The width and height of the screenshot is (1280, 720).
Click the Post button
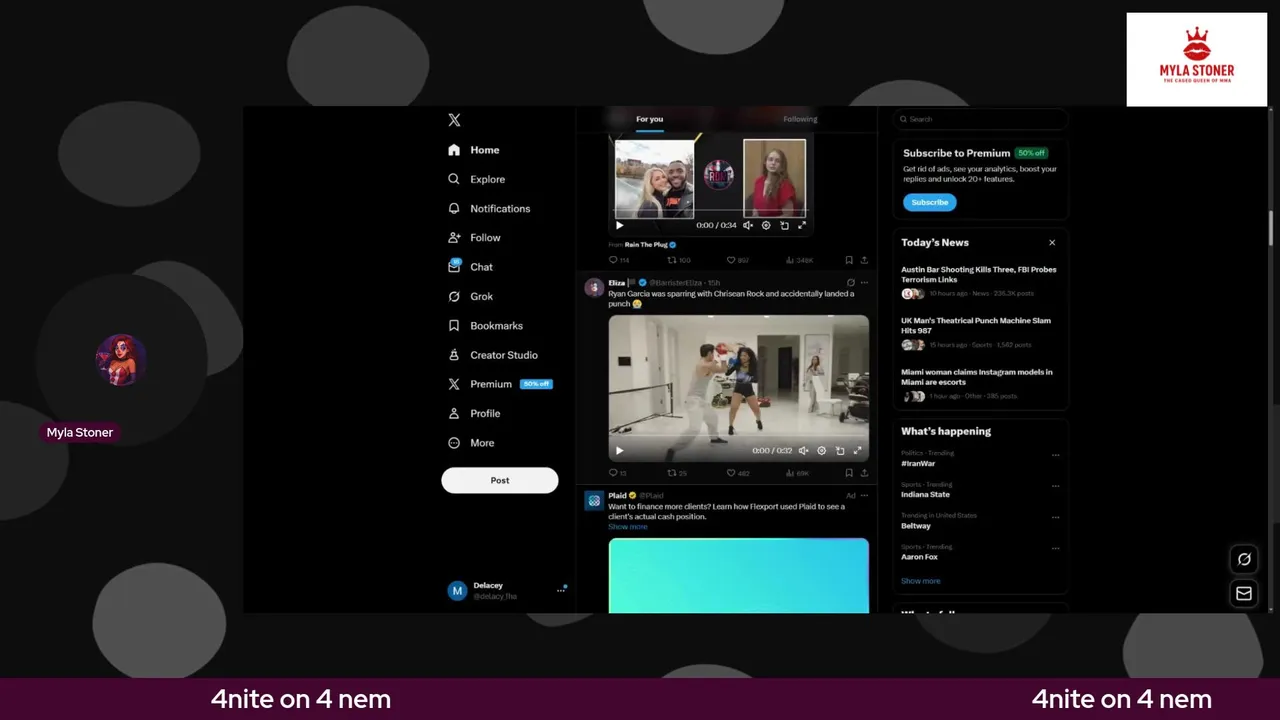click(500, 480)
